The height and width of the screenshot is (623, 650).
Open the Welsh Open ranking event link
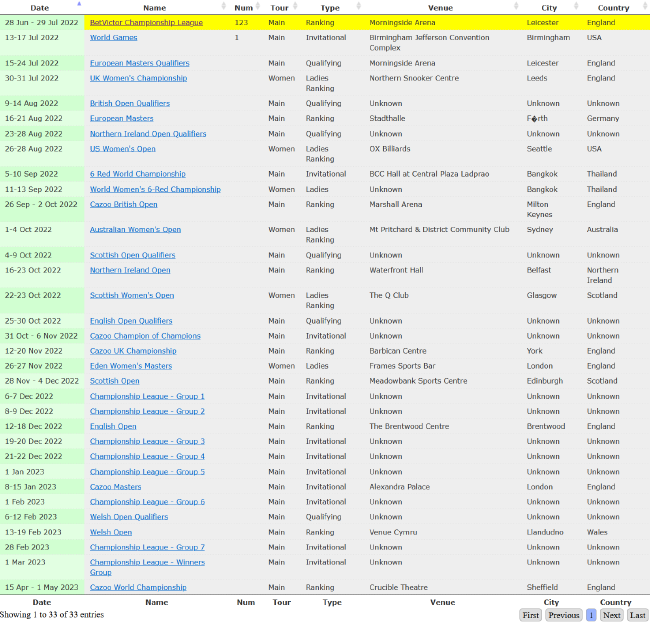pos(111,532)
